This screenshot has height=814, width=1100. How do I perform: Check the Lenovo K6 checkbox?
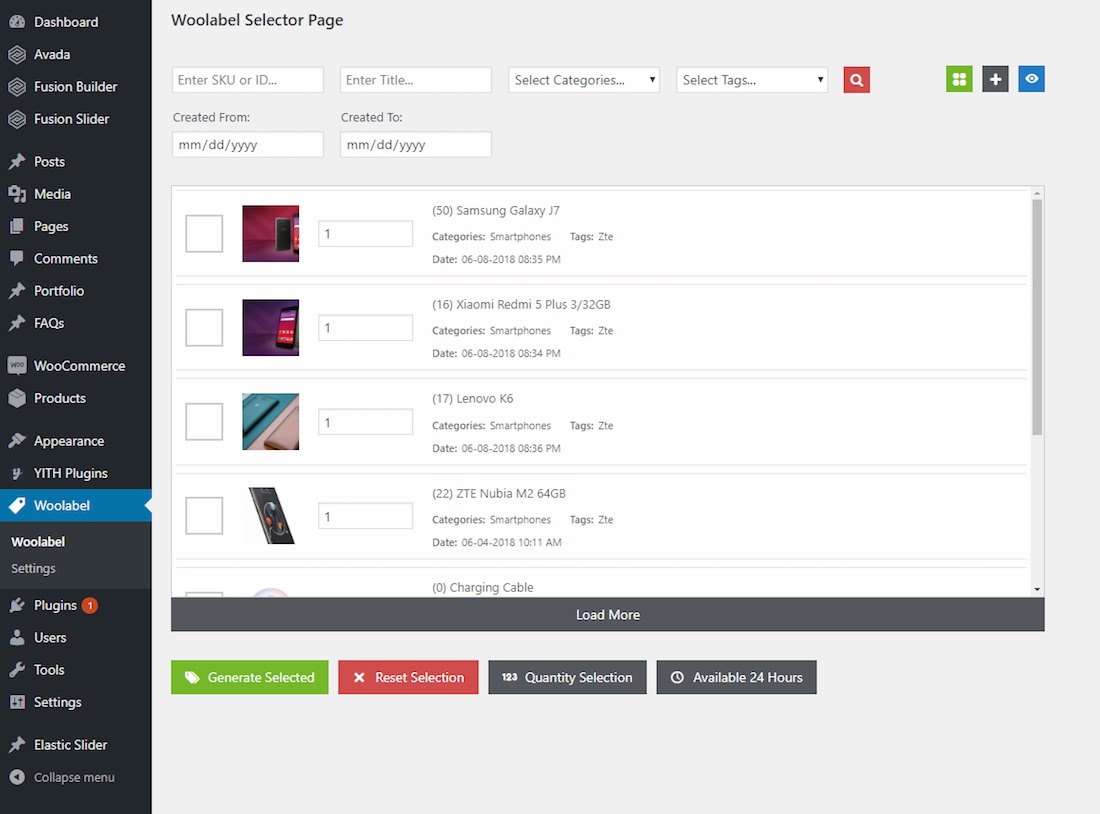click(204, 422)
